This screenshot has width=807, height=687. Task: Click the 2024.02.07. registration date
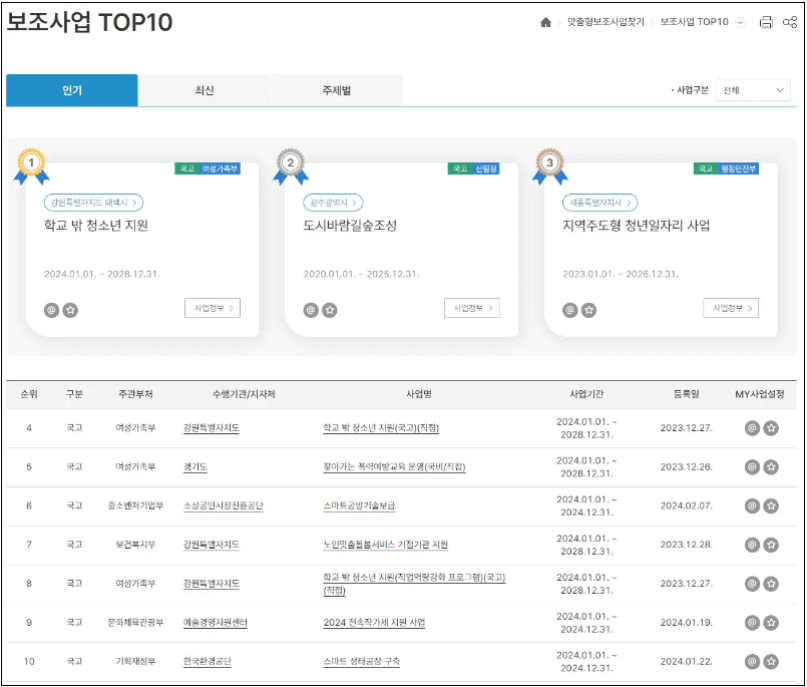pyautogui.click(x=686, y=506)
